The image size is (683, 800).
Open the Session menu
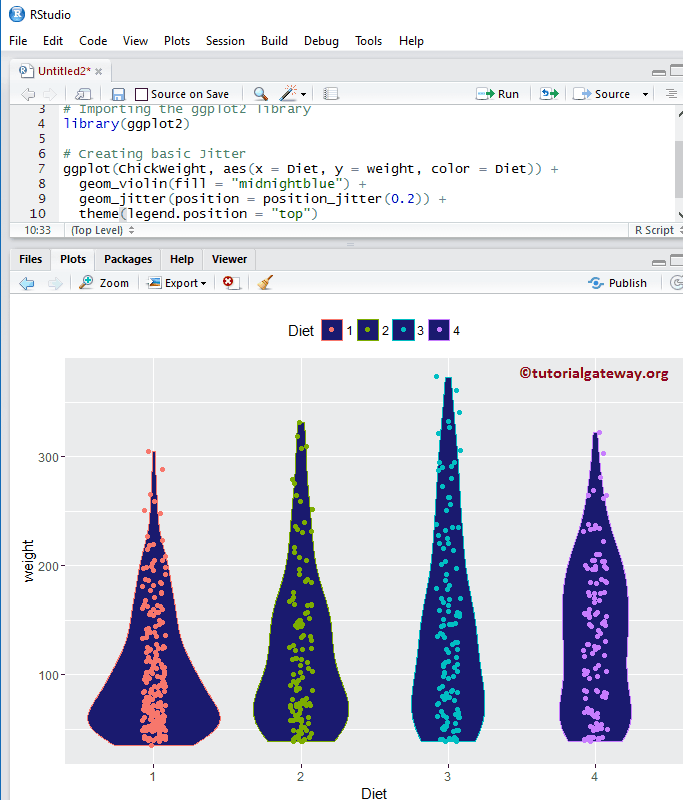[225, 41]
